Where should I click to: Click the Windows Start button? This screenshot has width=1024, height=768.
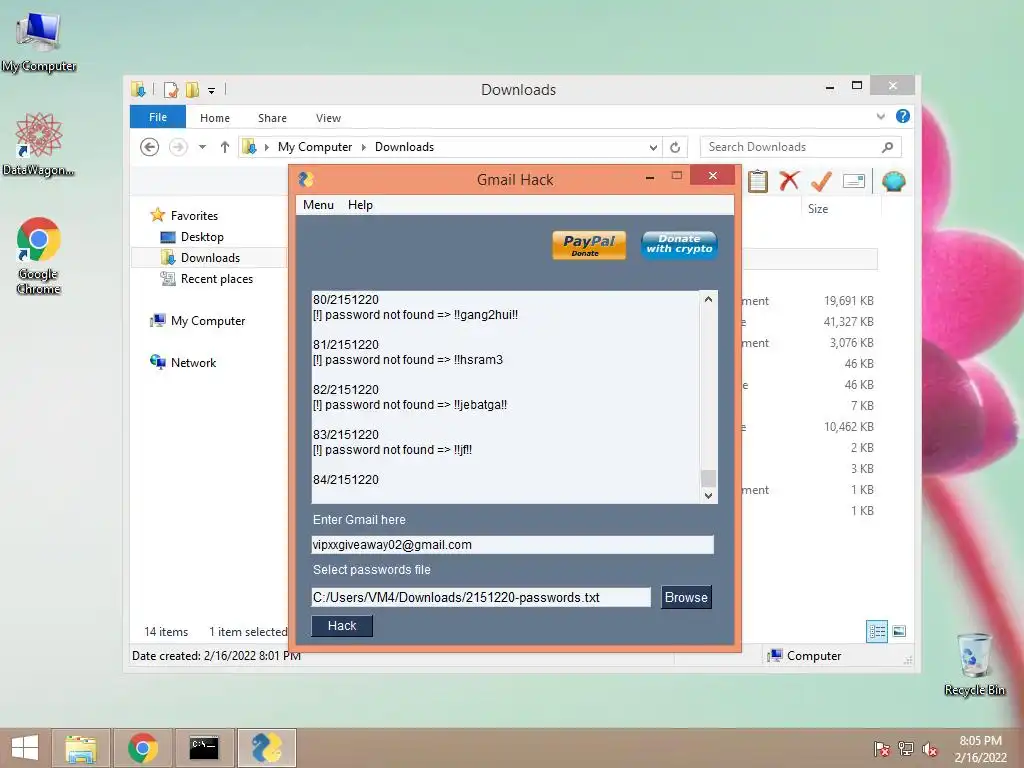coord(24,748)
